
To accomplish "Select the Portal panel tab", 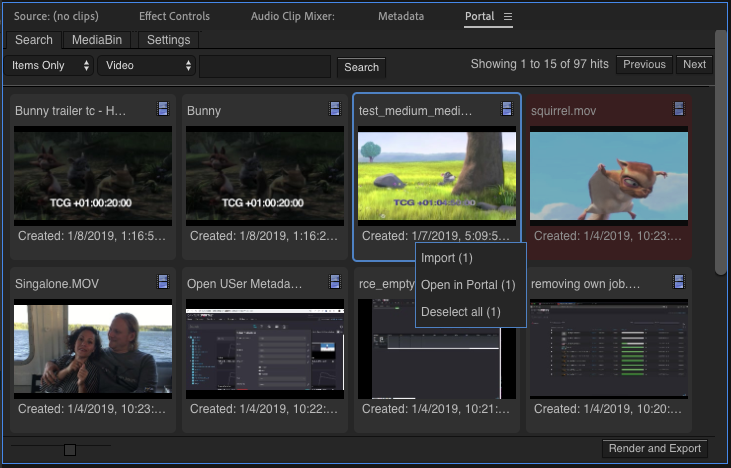I will (x=479, y=16).
